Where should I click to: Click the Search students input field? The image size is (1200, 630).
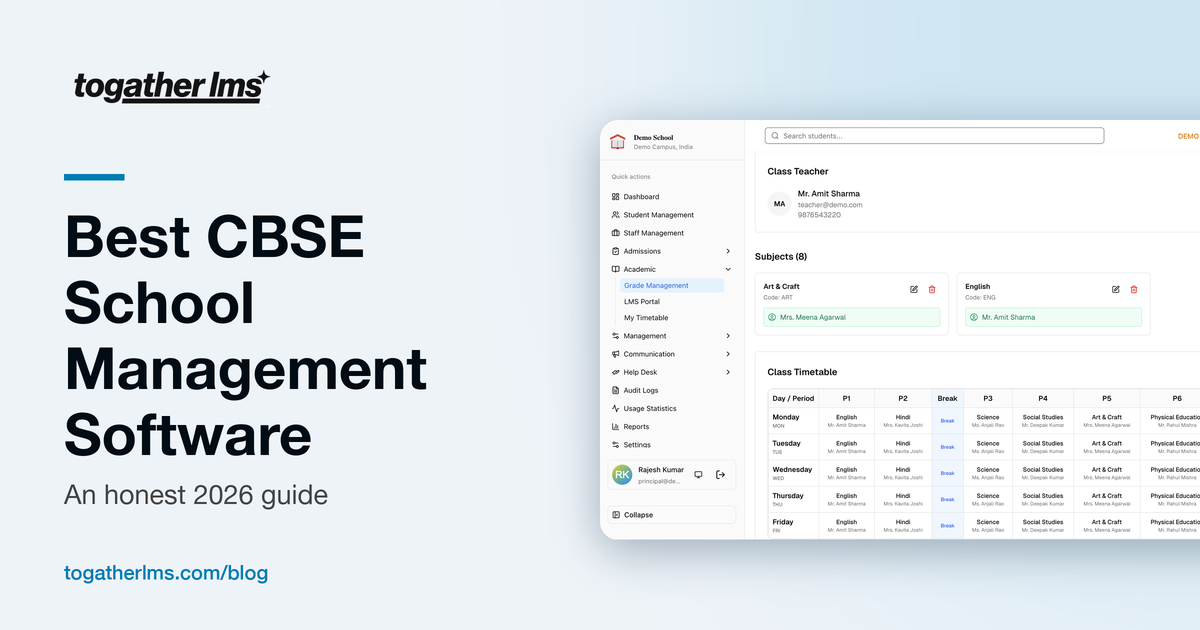point(934,136)
